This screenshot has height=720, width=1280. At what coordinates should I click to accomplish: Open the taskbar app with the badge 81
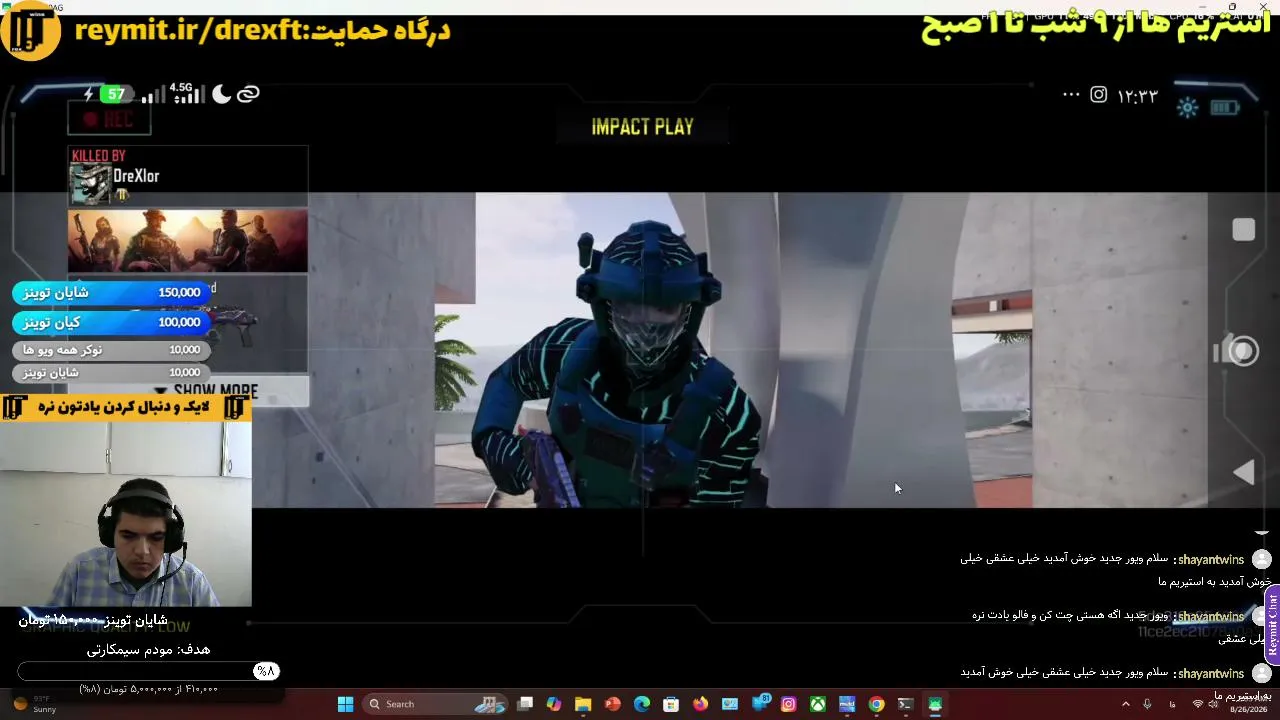[x=759, y=704]
